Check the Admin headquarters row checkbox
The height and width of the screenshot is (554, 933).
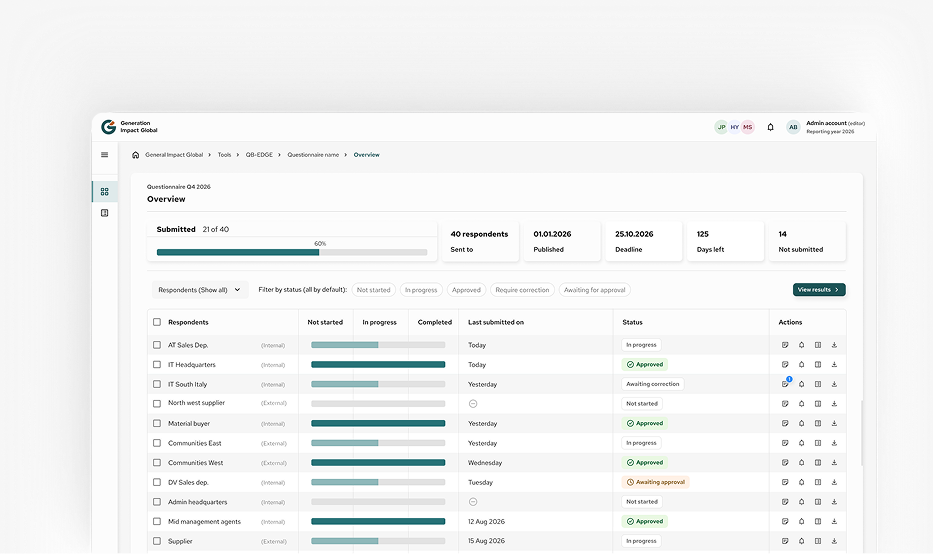[157, 502]
